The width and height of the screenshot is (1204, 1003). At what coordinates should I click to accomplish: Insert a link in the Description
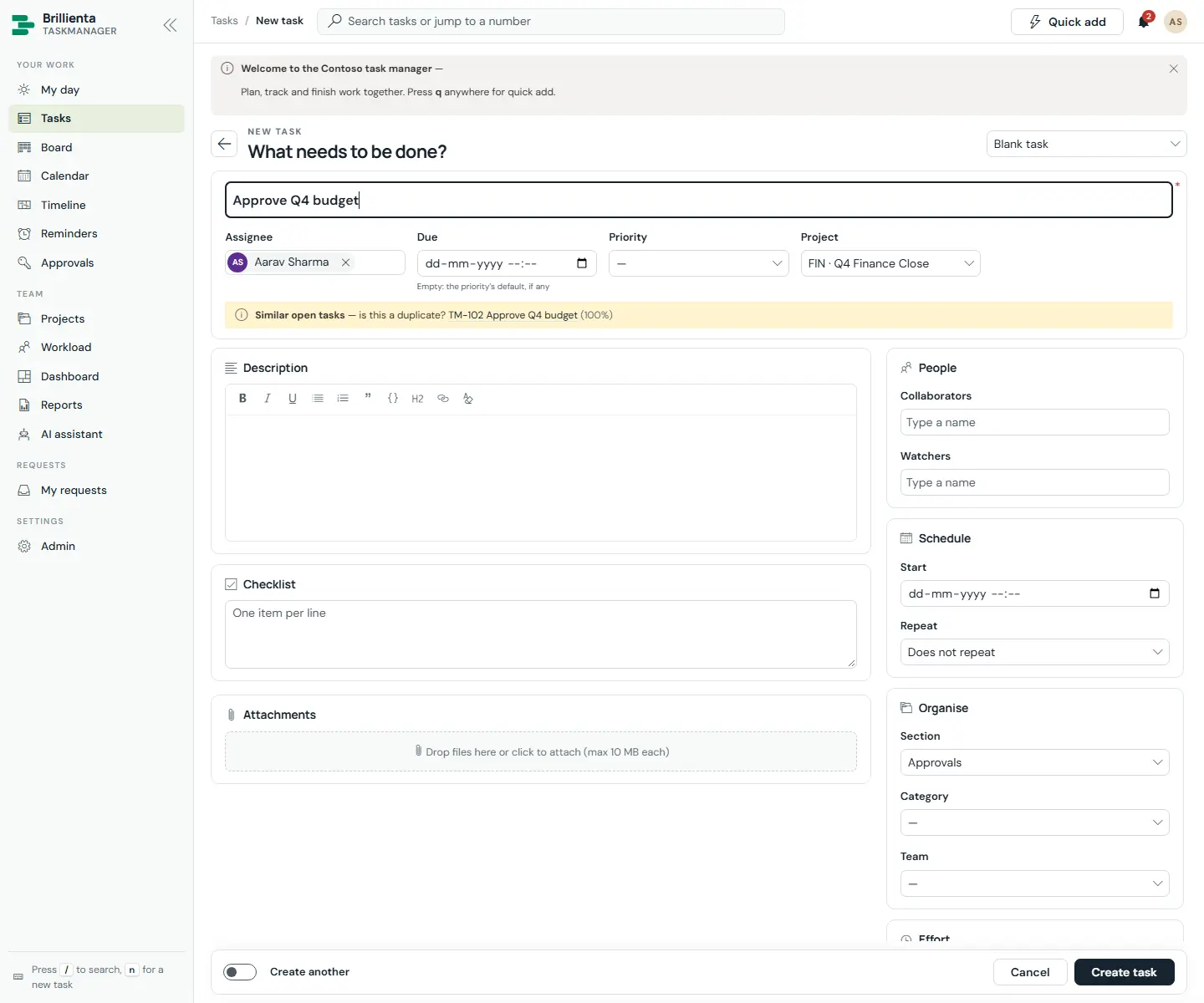(x=443, y=399)
